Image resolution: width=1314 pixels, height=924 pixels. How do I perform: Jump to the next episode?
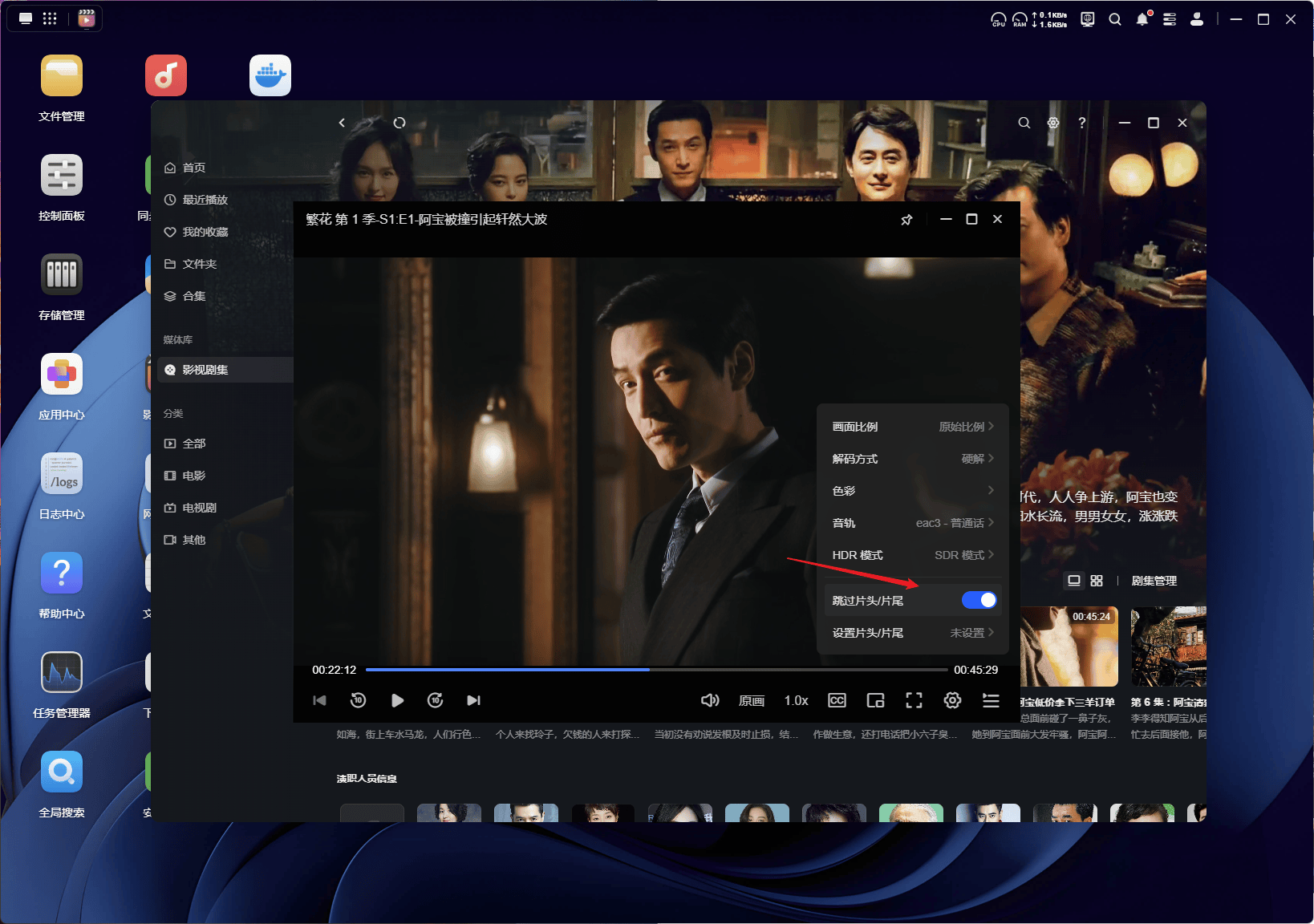(x=473, y=699)
